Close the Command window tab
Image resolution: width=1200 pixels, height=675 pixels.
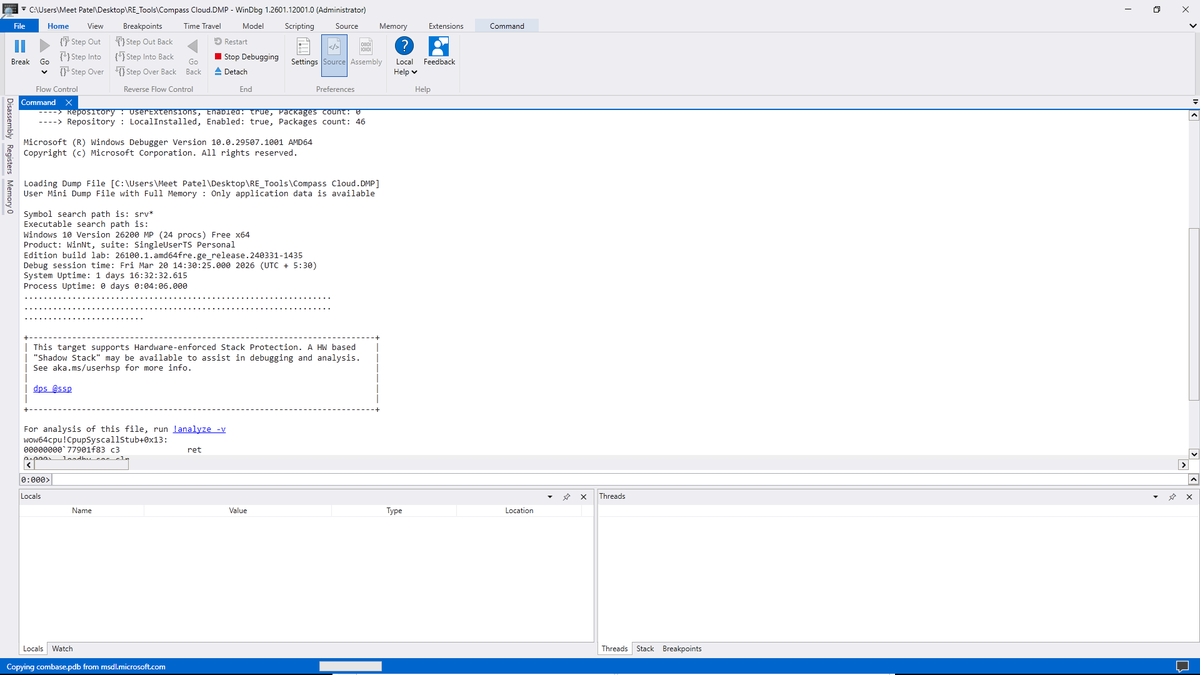tap(68, 102)
